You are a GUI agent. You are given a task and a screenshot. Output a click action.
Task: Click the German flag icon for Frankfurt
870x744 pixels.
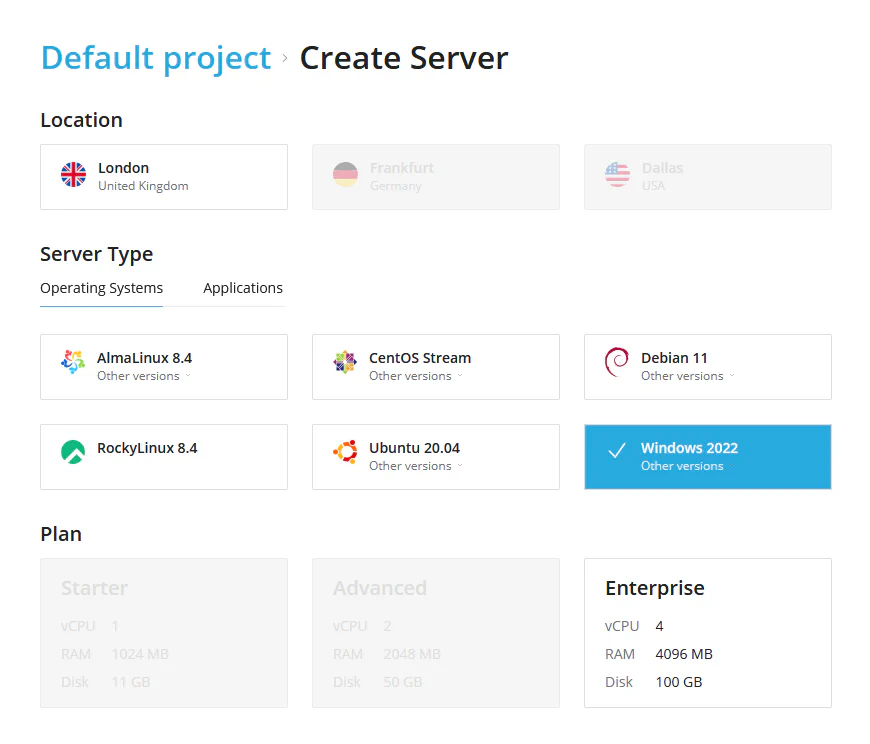(346, 176)
